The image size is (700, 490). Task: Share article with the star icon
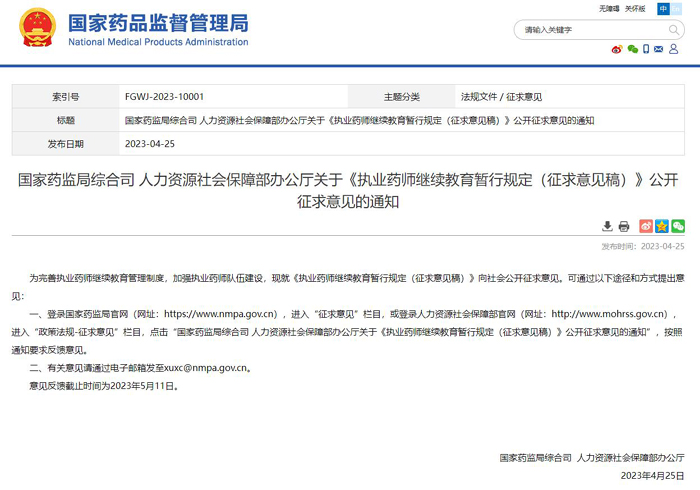point(662,226)
